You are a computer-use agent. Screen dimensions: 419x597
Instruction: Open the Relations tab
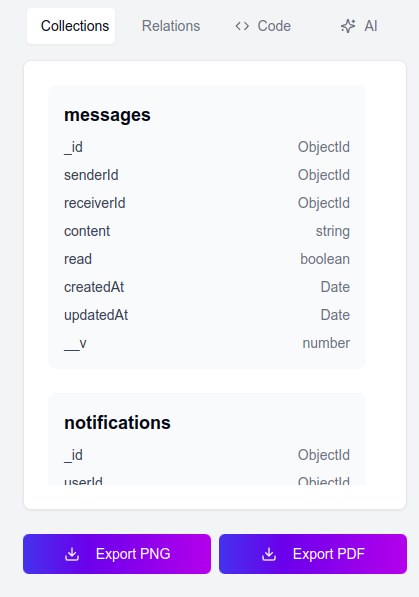171,26
